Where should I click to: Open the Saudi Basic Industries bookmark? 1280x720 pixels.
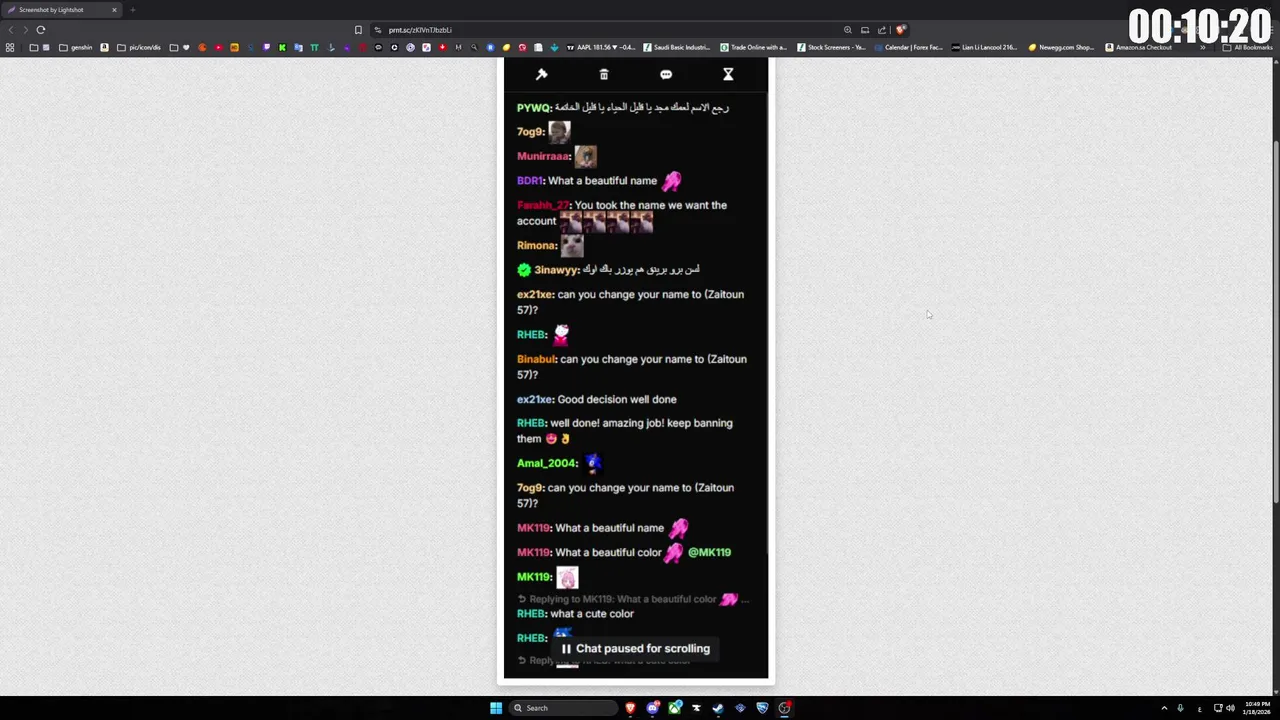coord(677,47)
